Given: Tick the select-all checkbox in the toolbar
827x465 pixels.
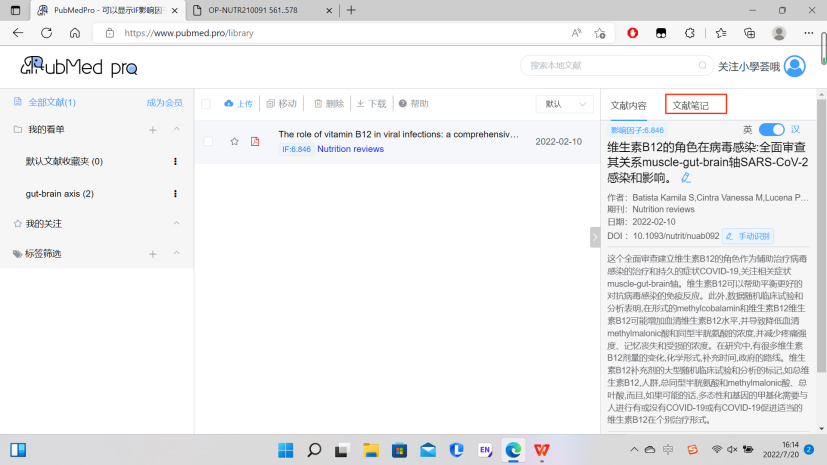Looking at the screenshot, I should coord(206,104).
